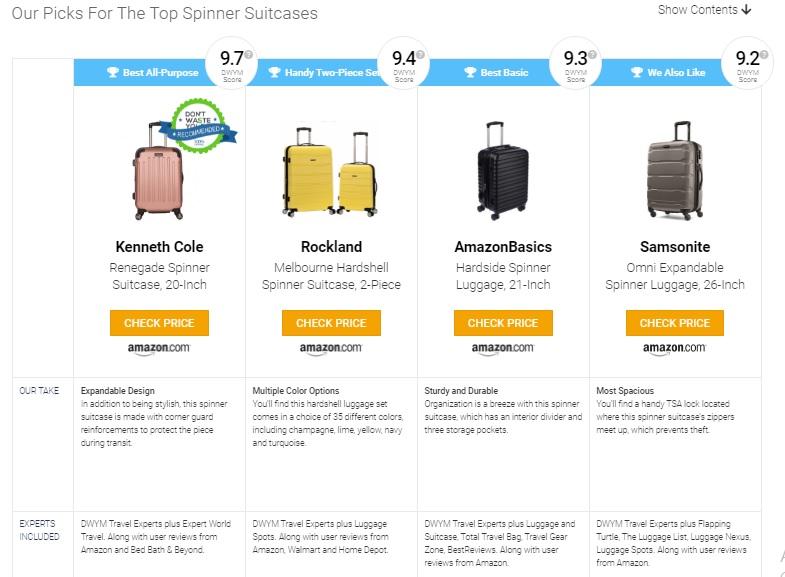This screenshot has width=785, height=577.
Task: Open the pink Kenneth Cole suitcase image
Action: click(159, 172)
